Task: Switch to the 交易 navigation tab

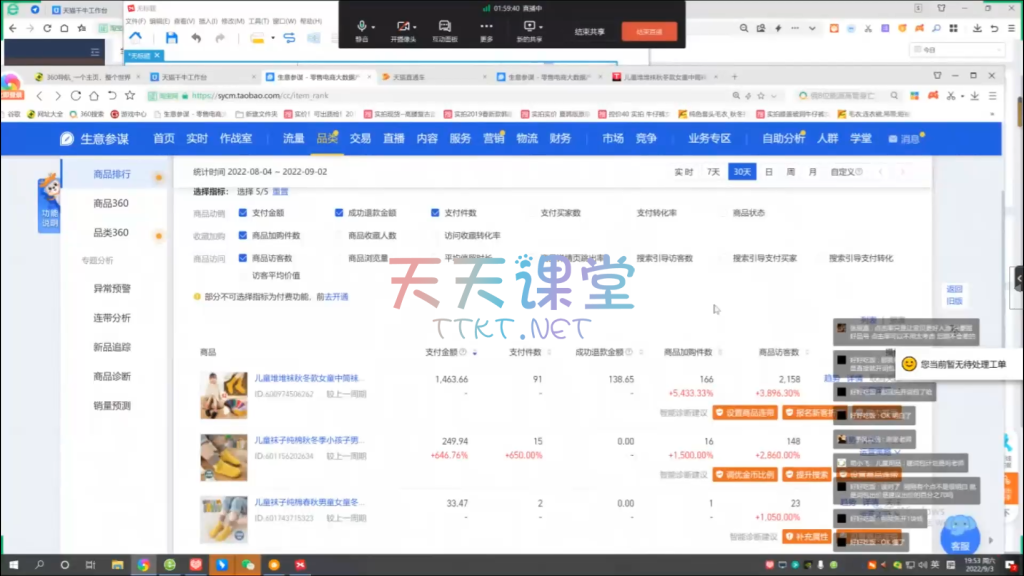Action: (360, 139)
